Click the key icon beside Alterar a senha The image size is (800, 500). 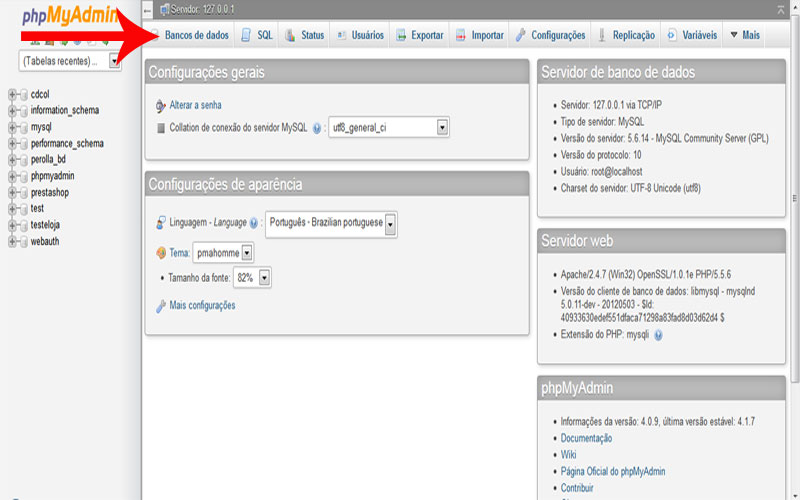(x=160, y=106)
